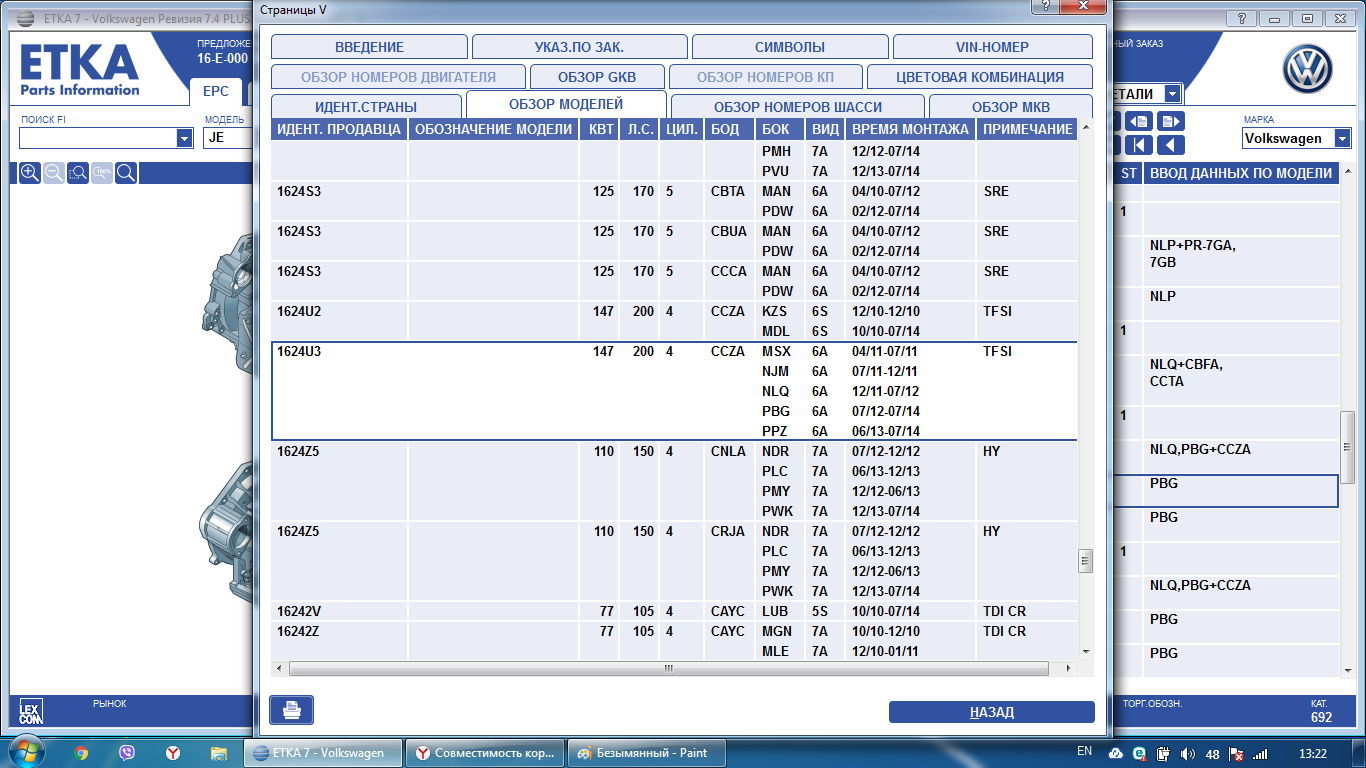Switch to ЦВЕТОВАЯ КОМБИНАЦИЯ tab

(x=980, y=77)
